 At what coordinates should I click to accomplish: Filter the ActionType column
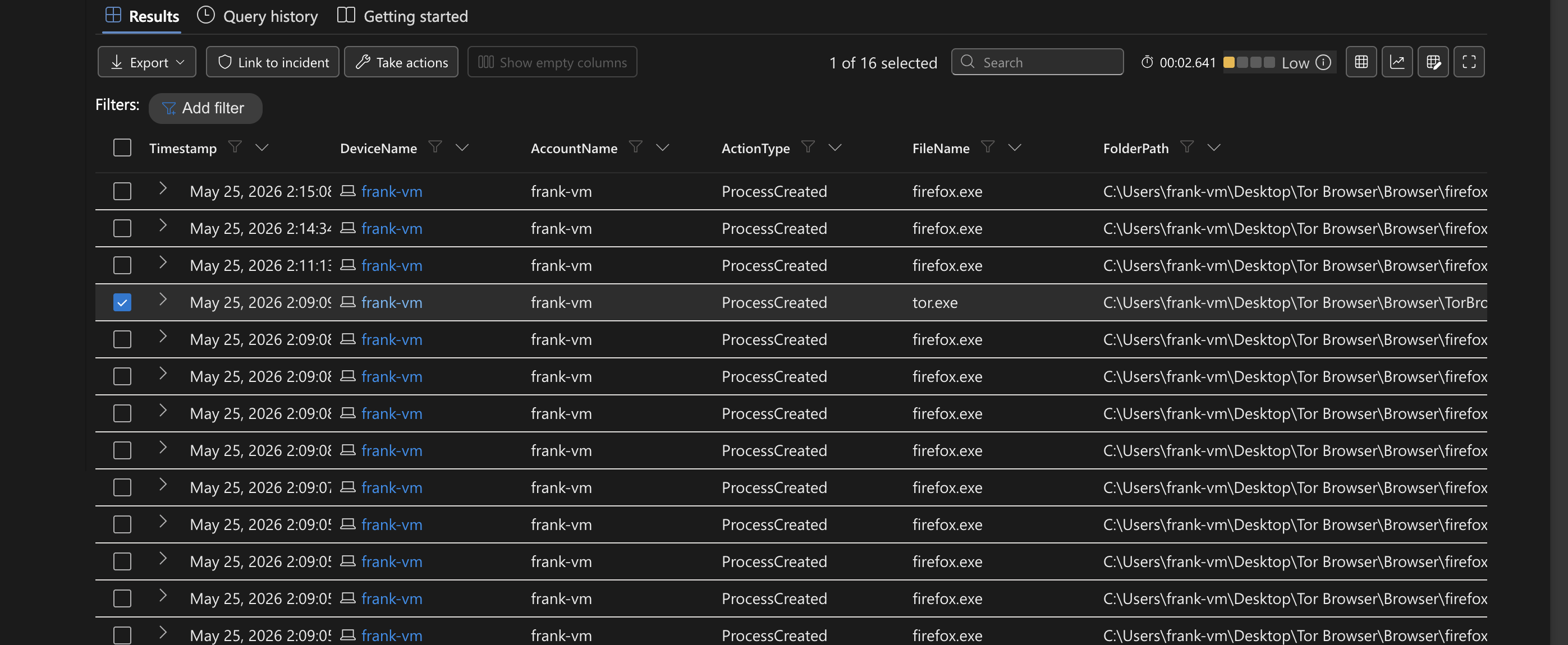click(x=808, y=146)
